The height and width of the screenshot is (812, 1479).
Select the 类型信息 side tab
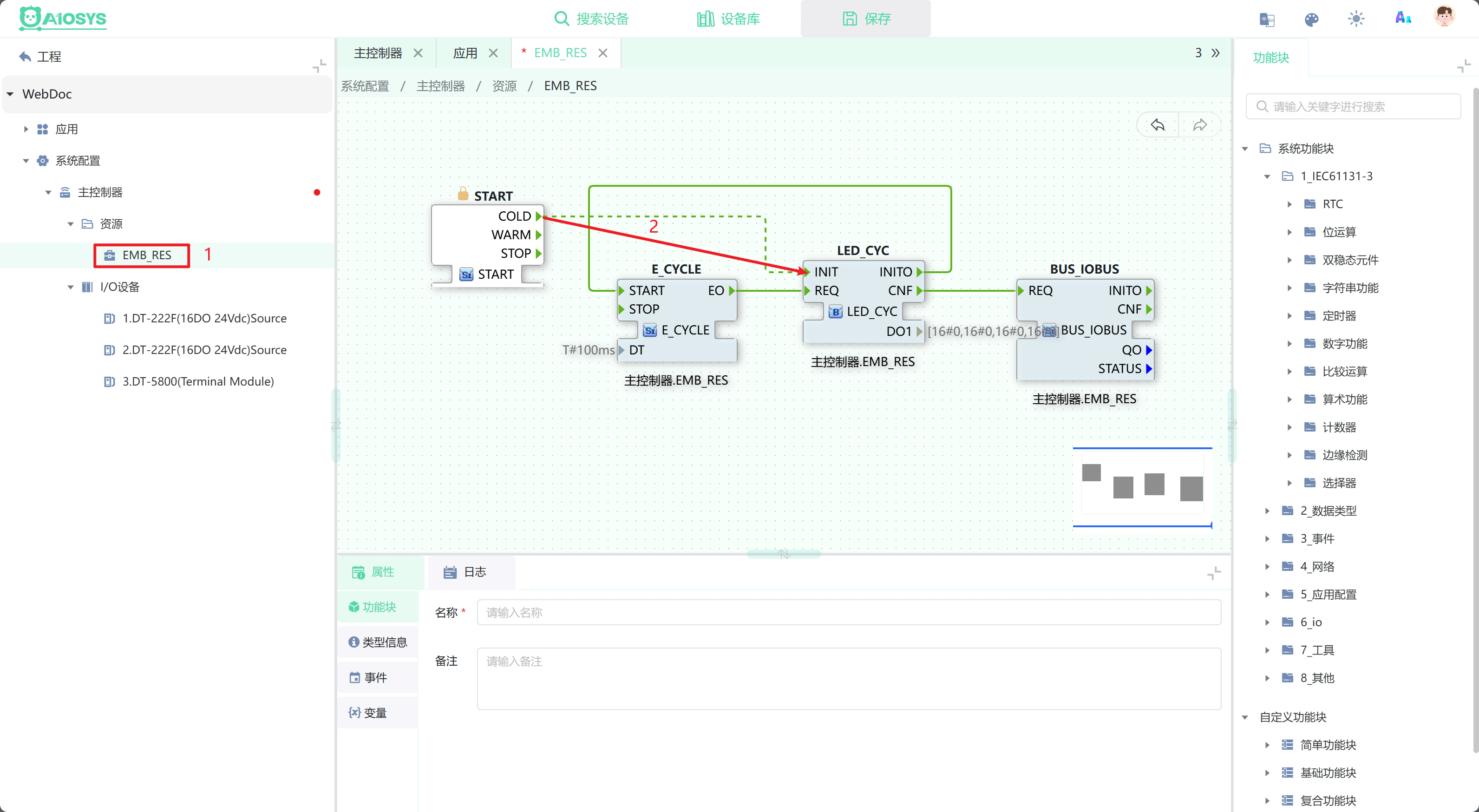click(x=379, y=642)
